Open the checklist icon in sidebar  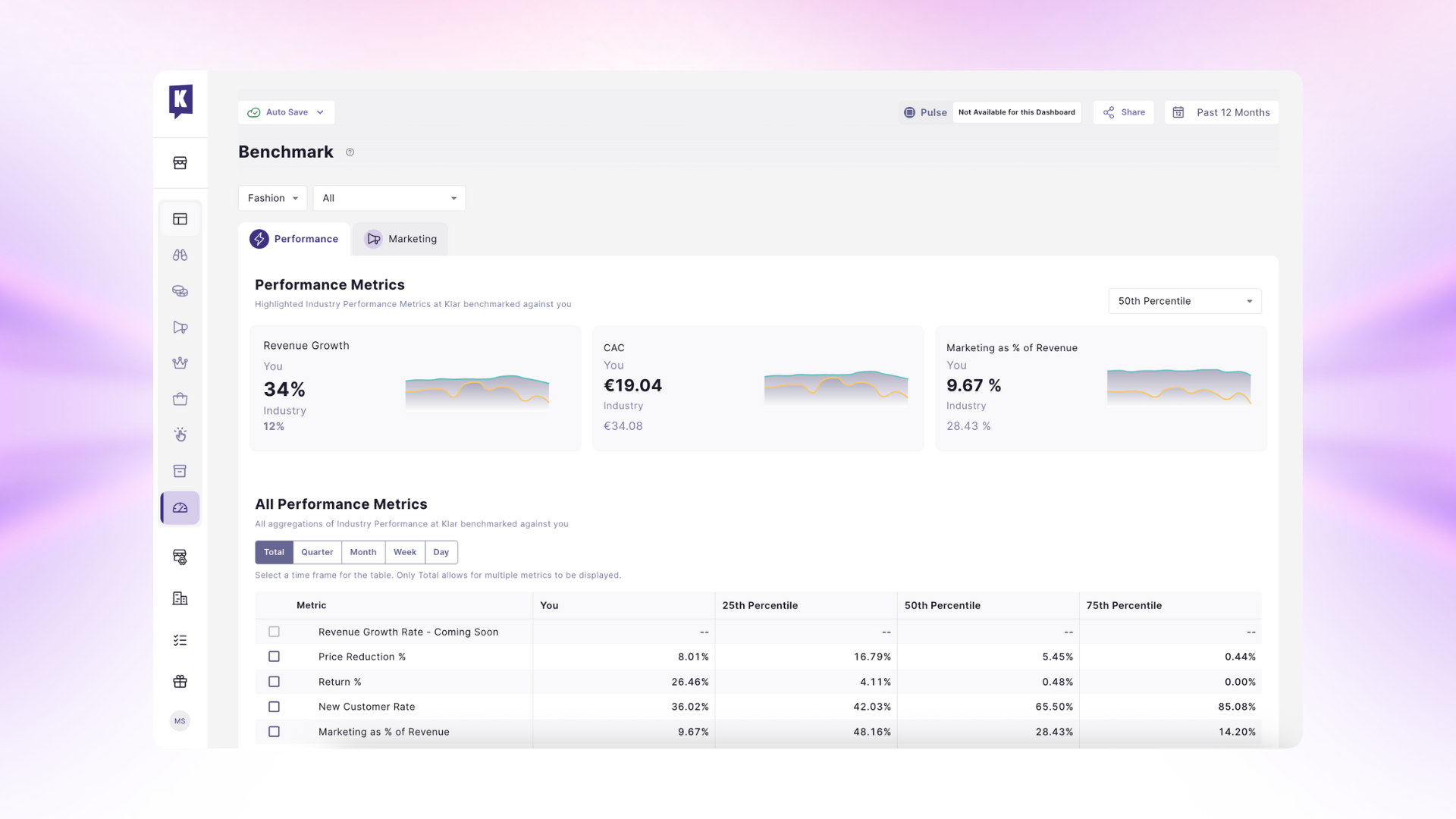coord(180,640)
